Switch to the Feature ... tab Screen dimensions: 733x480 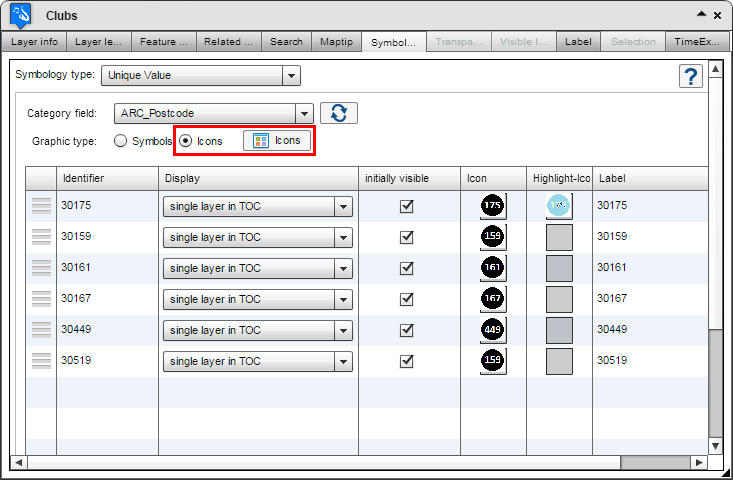click(x=164, y=42)
